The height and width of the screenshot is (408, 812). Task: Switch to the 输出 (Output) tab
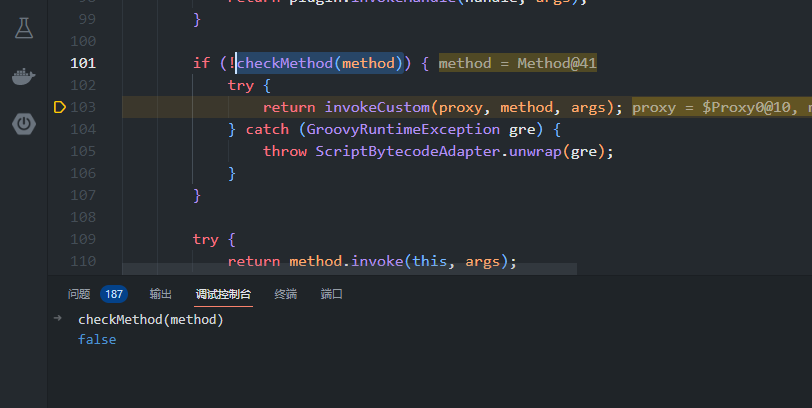tap(160, 294)
